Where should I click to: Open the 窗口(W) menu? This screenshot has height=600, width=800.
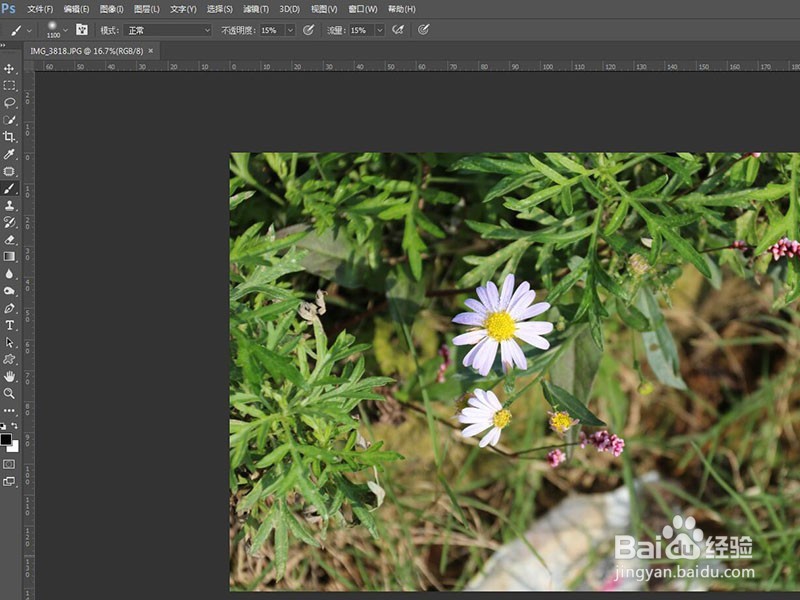click(x=363, y=9)
